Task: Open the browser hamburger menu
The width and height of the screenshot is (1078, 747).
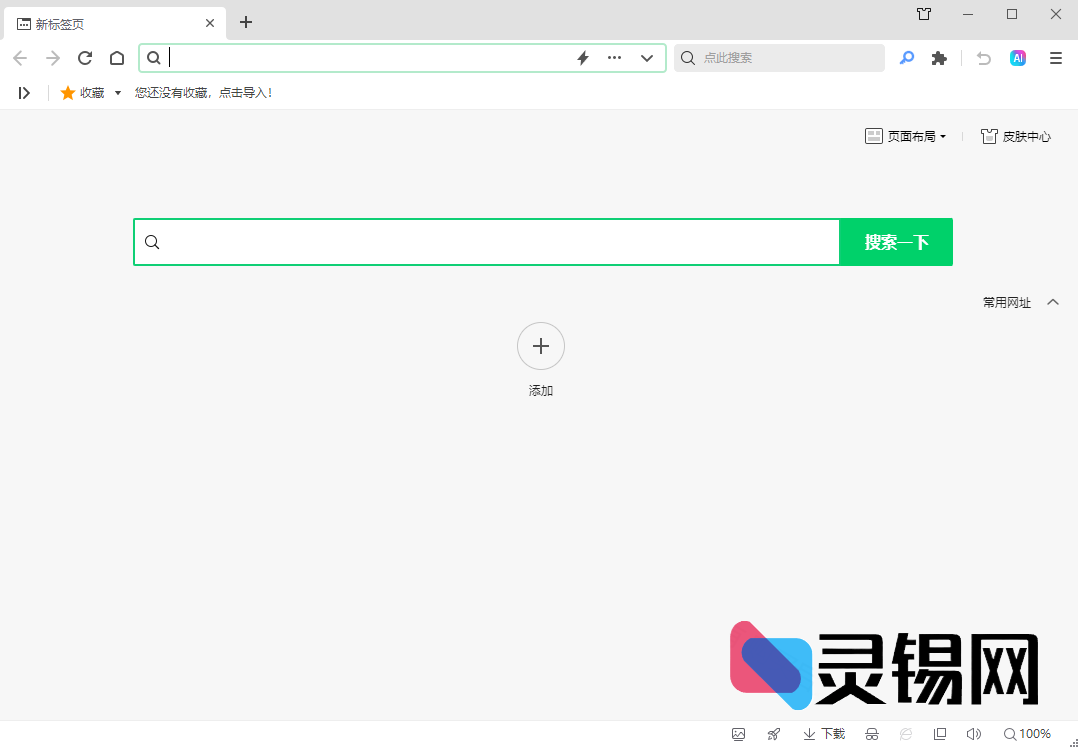Action: tap(1055, 58)
